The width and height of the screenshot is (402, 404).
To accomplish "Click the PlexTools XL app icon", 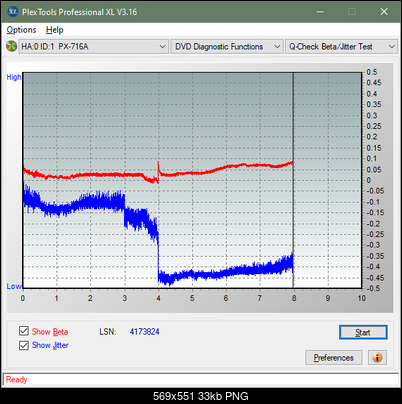I will pos(12,12).
